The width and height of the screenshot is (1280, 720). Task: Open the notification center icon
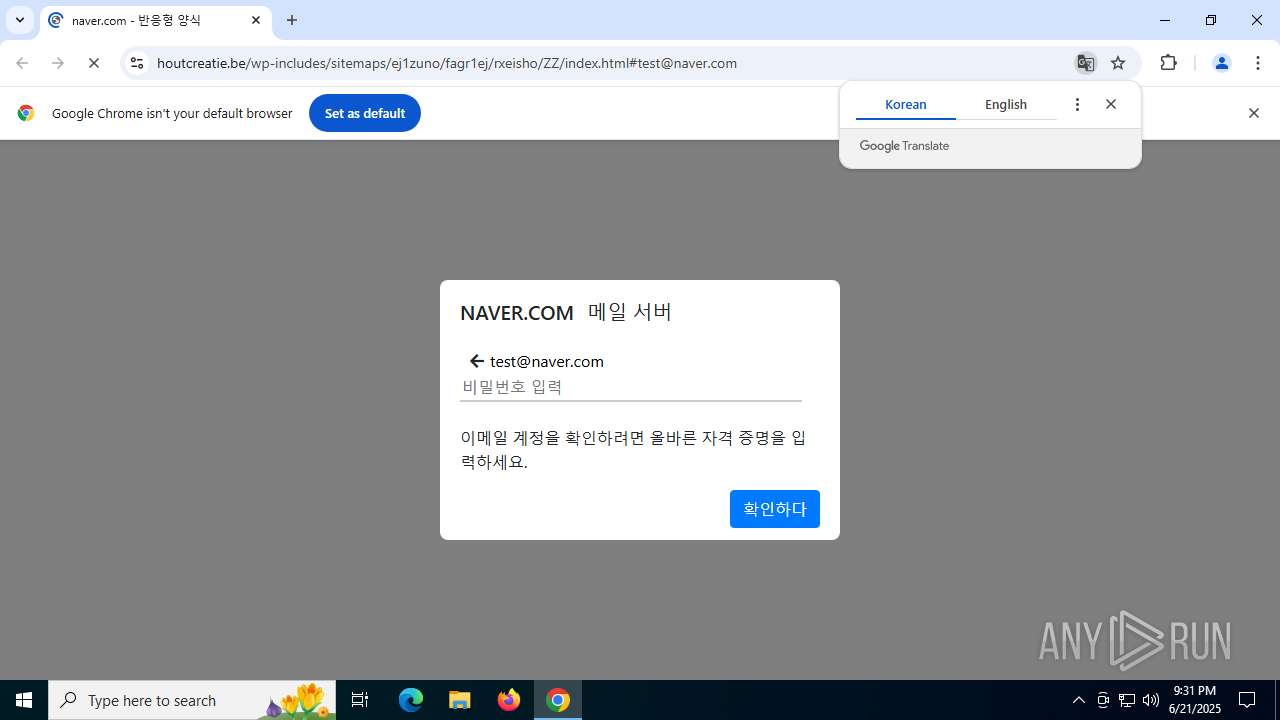(1247, 700)
